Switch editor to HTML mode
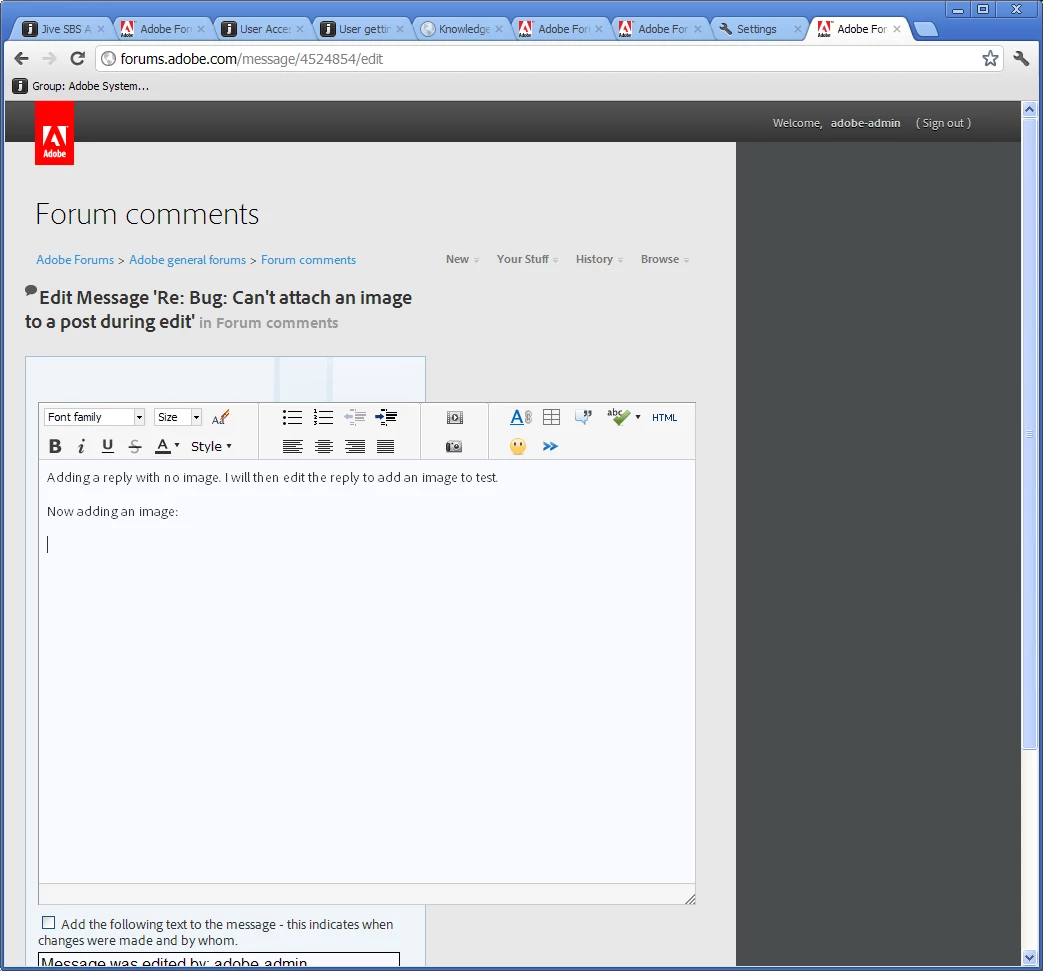Viewport: 1043px width, 971px height. click(x=665, y=418)
